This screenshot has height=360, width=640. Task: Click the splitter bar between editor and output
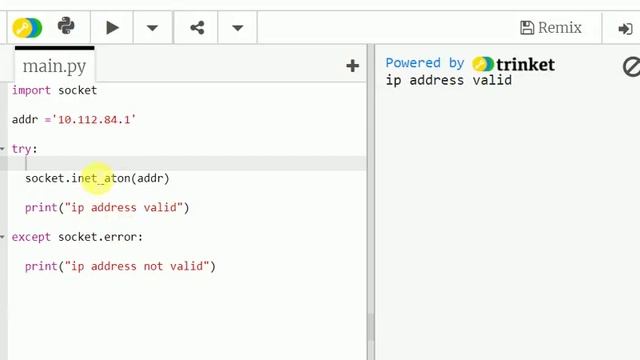(x=371, y=202)
